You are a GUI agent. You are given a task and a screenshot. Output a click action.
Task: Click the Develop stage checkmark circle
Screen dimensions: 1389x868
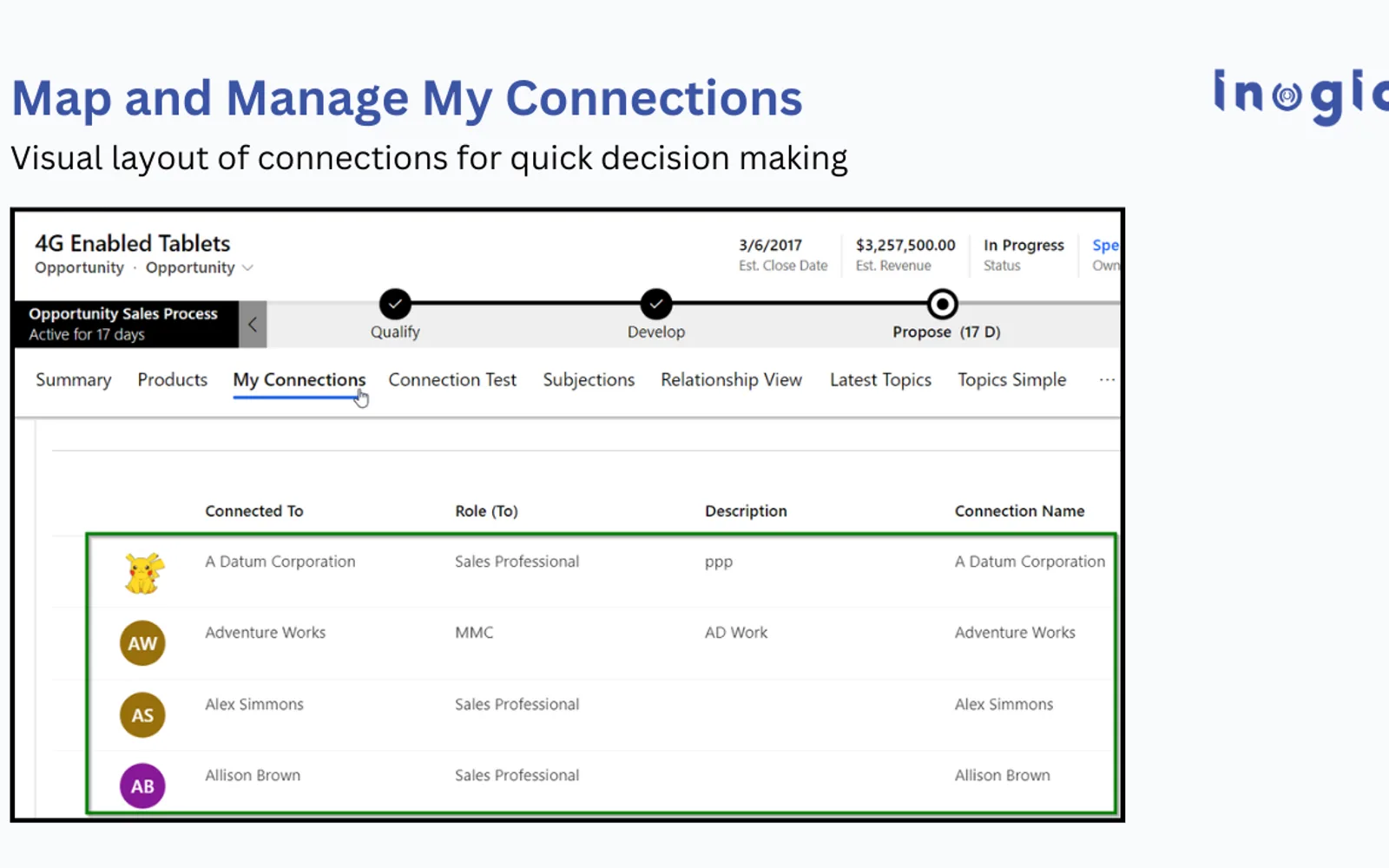(x=656, y=305)
